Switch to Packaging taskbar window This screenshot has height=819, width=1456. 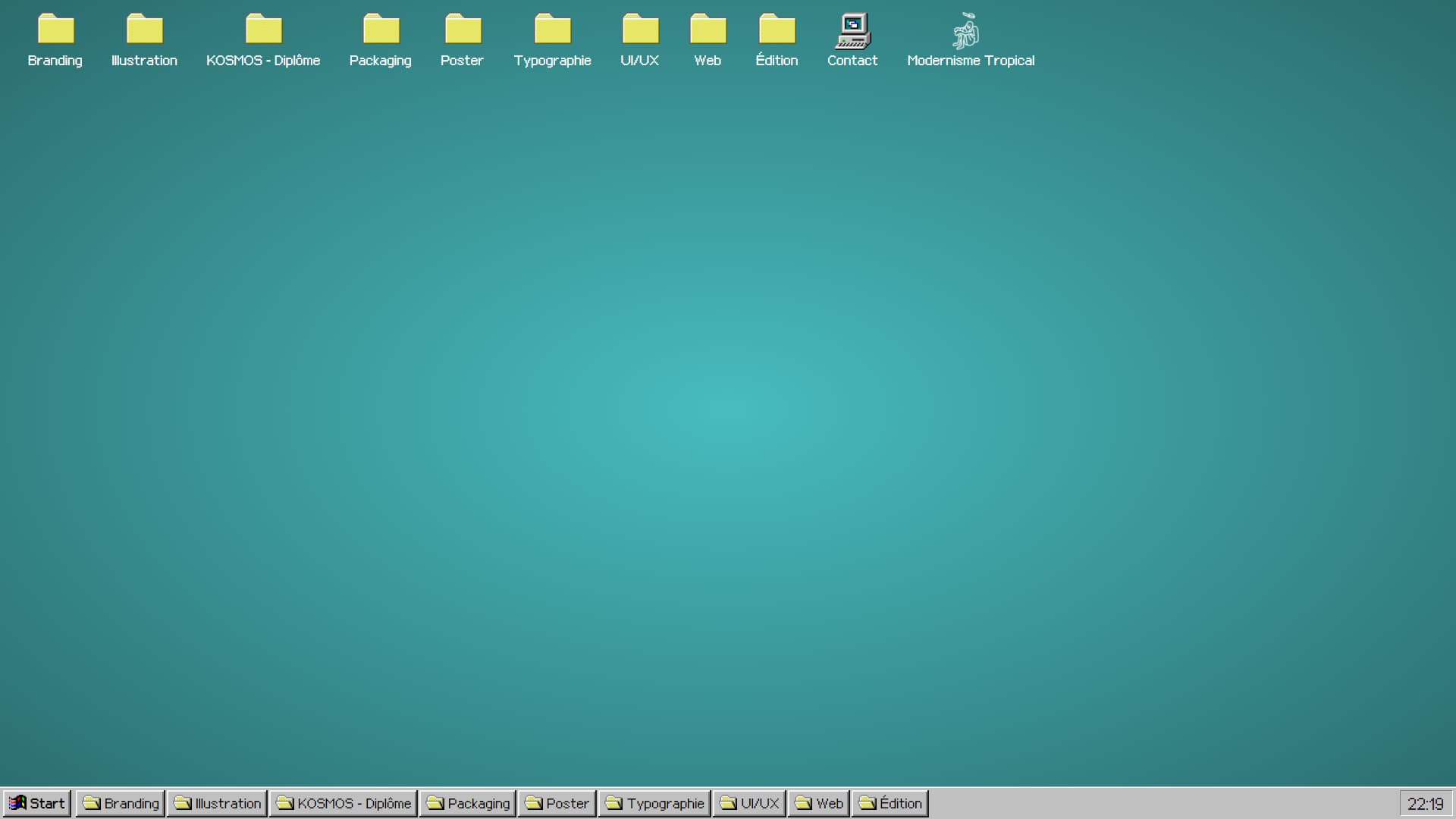coord(468,803)
